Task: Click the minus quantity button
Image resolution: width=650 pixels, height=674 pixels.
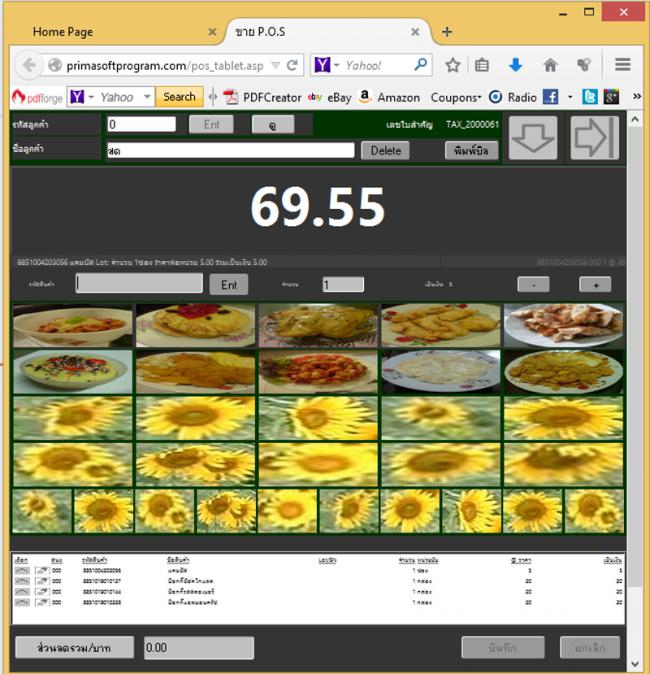Action: click(x=533, y=285)
